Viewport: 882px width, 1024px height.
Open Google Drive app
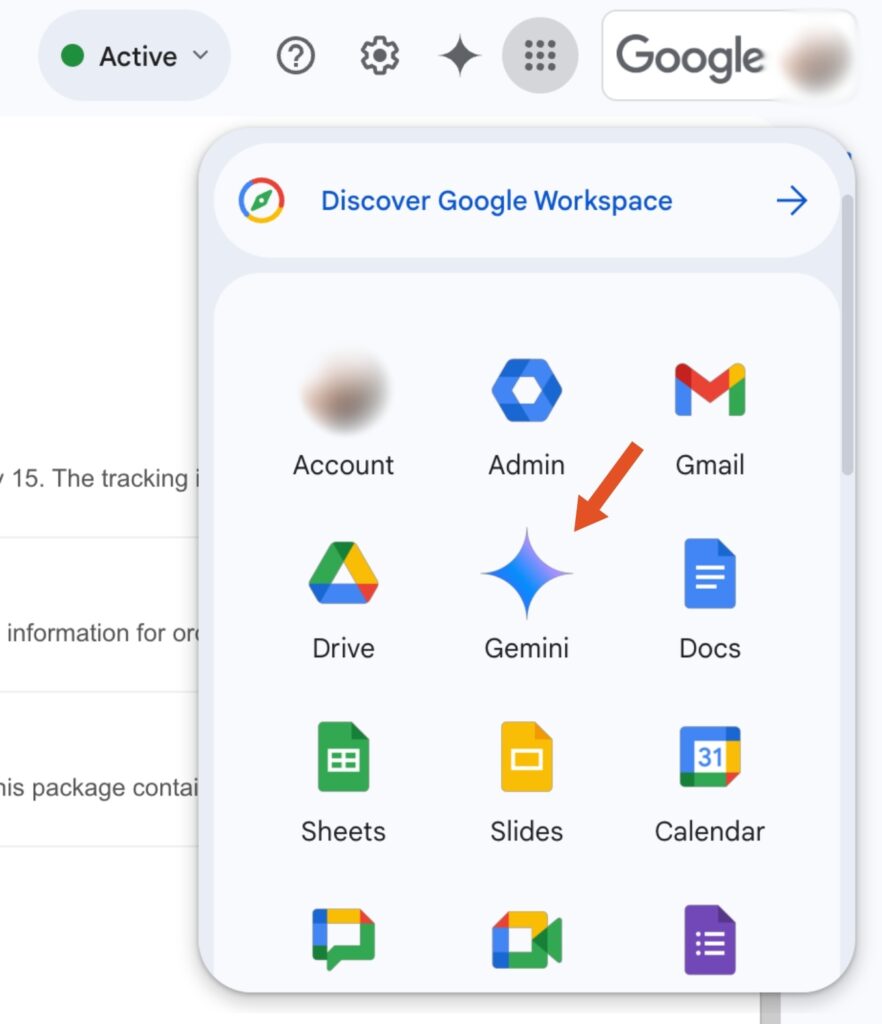(x=343, y=599)
